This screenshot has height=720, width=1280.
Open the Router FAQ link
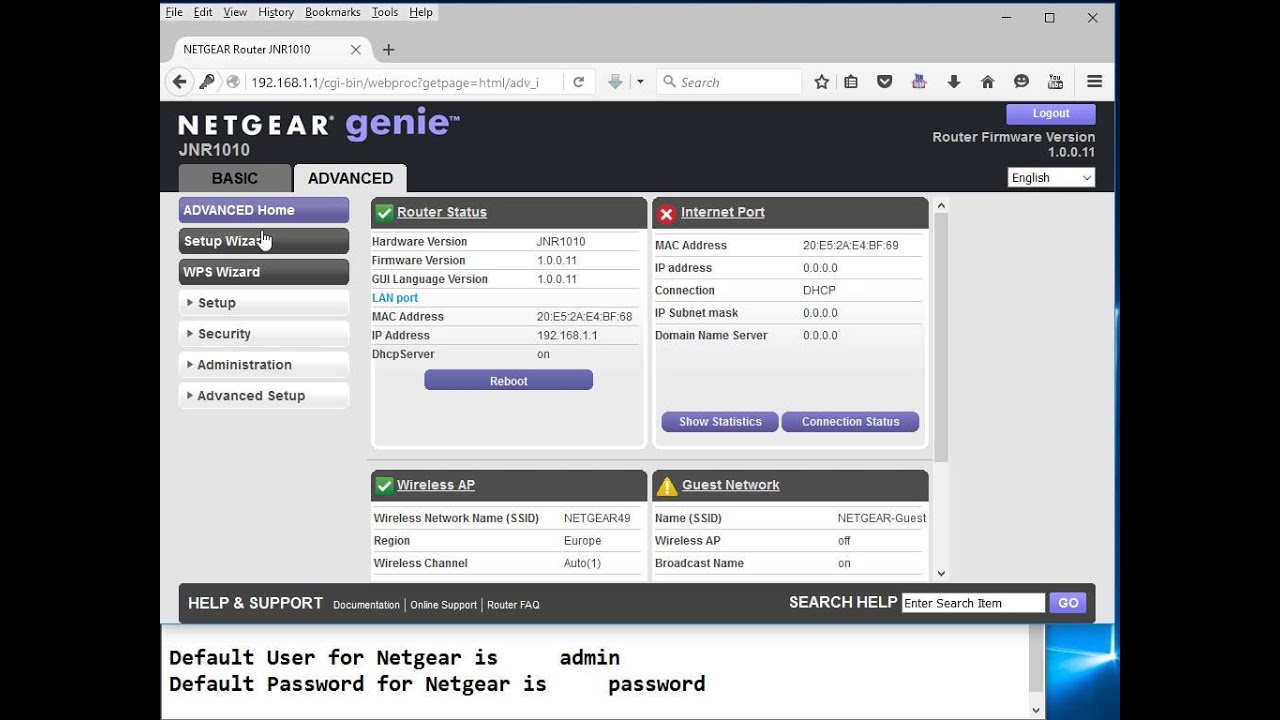(513, 605)
